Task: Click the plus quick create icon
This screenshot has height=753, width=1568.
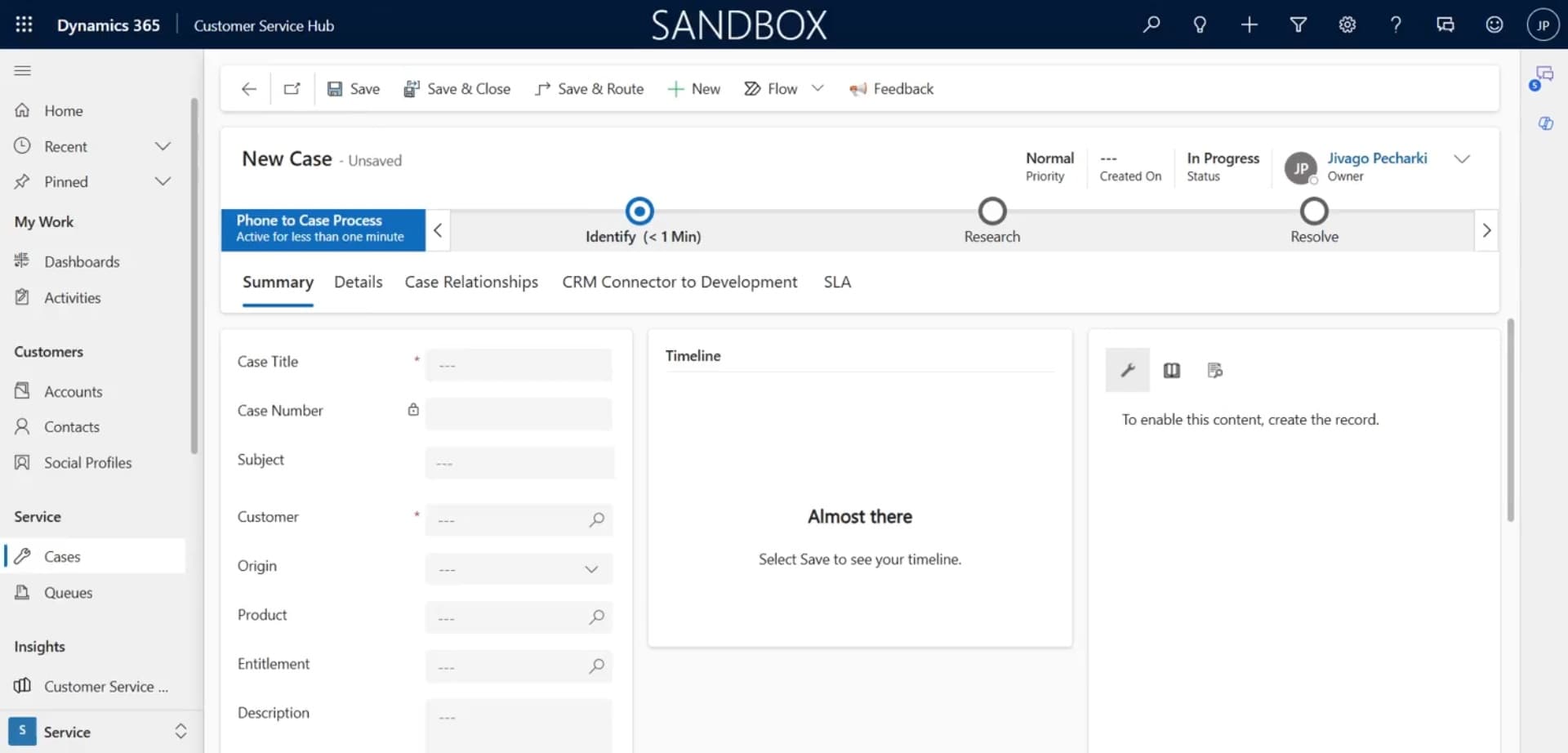Action: point(1249,25)
